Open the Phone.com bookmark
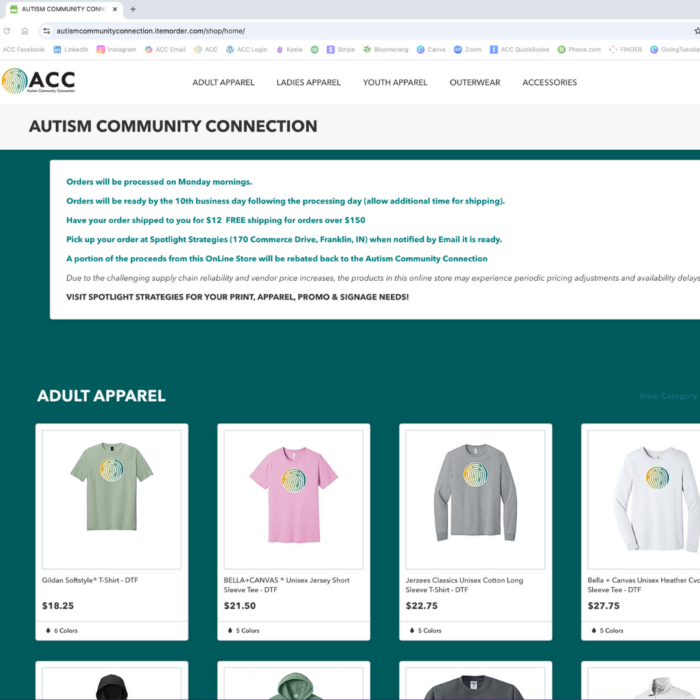Viewport: 700px width, 700px height. (579, 50)
